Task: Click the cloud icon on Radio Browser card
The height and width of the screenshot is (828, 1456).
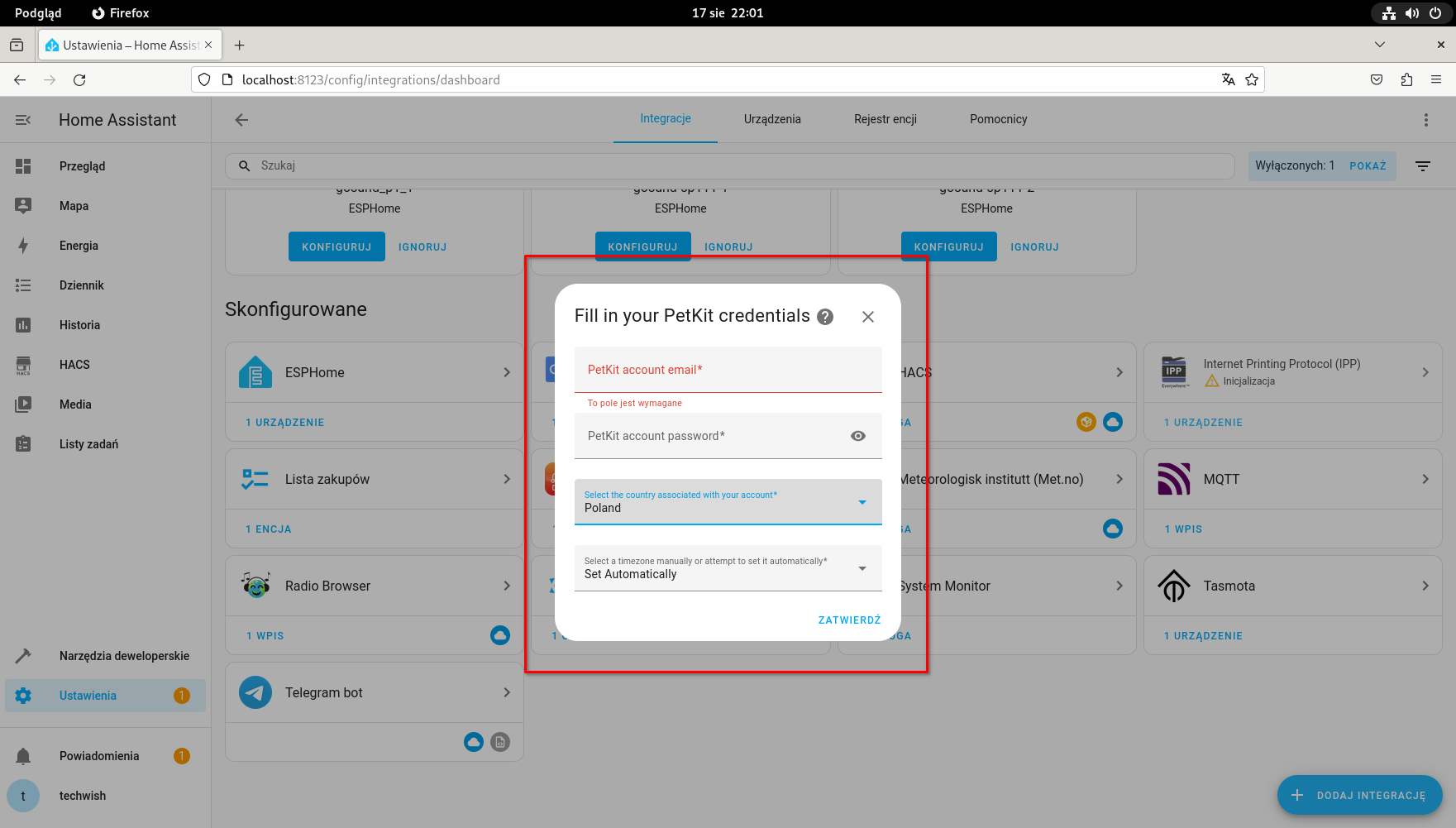Action: point(500,635)
